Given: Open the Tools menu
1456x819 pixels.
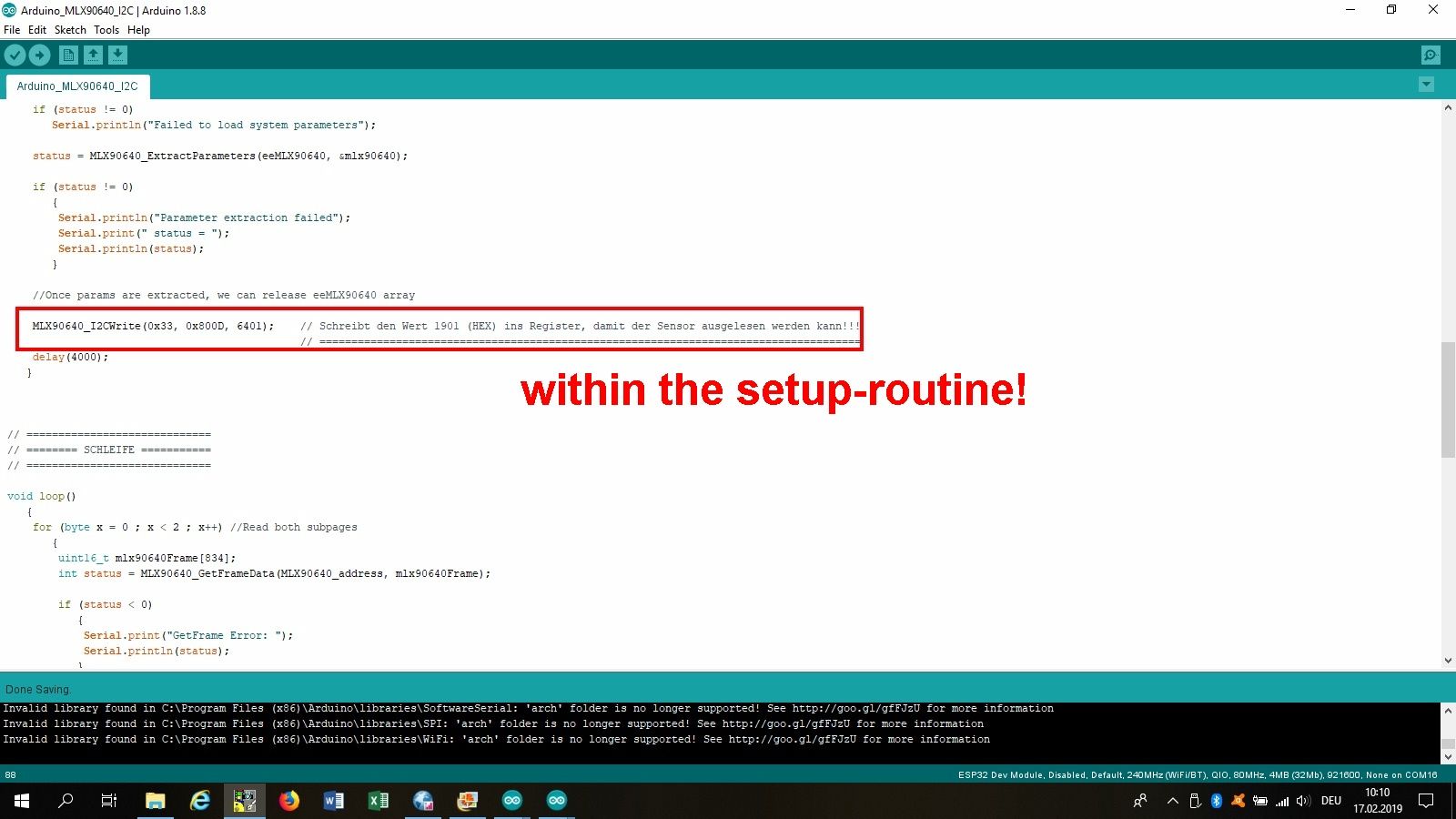Looking at the screenshot, I should tap(106, 30).
